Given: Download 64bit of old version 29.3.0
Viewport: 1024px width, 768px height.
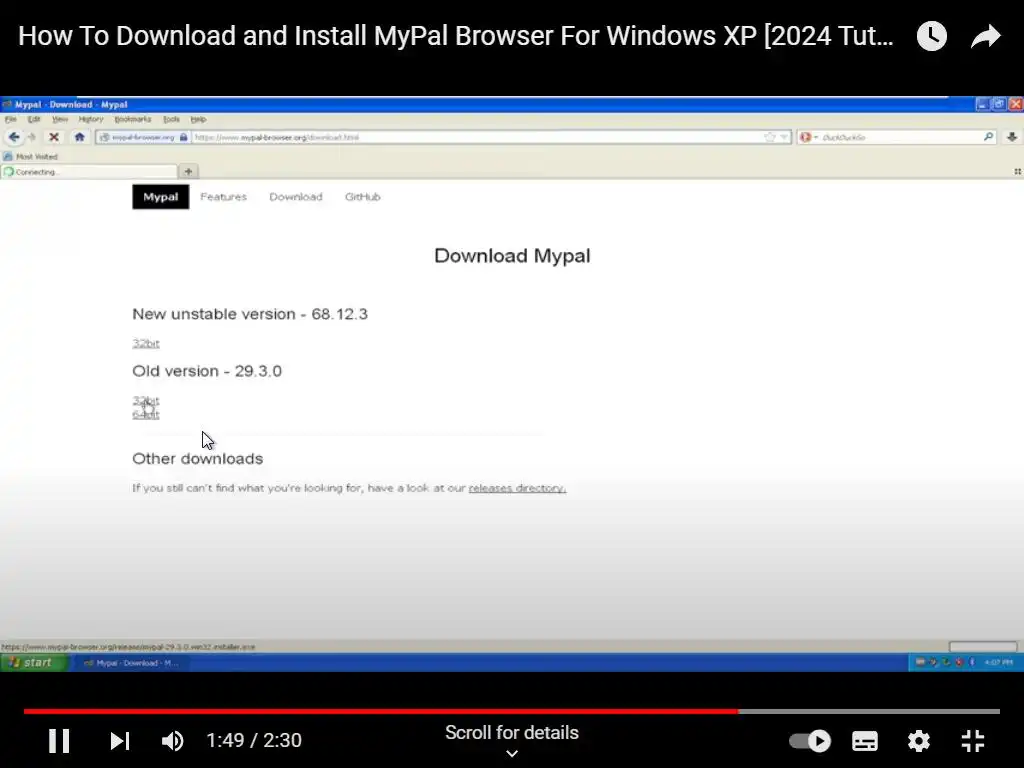Looking at the screenshot, I should (146, 414).
